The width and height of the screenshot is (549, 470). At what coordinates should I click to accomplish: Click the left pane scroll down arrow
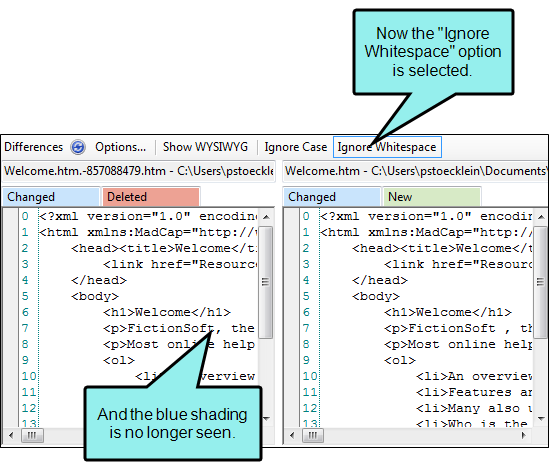click(266, 419)
